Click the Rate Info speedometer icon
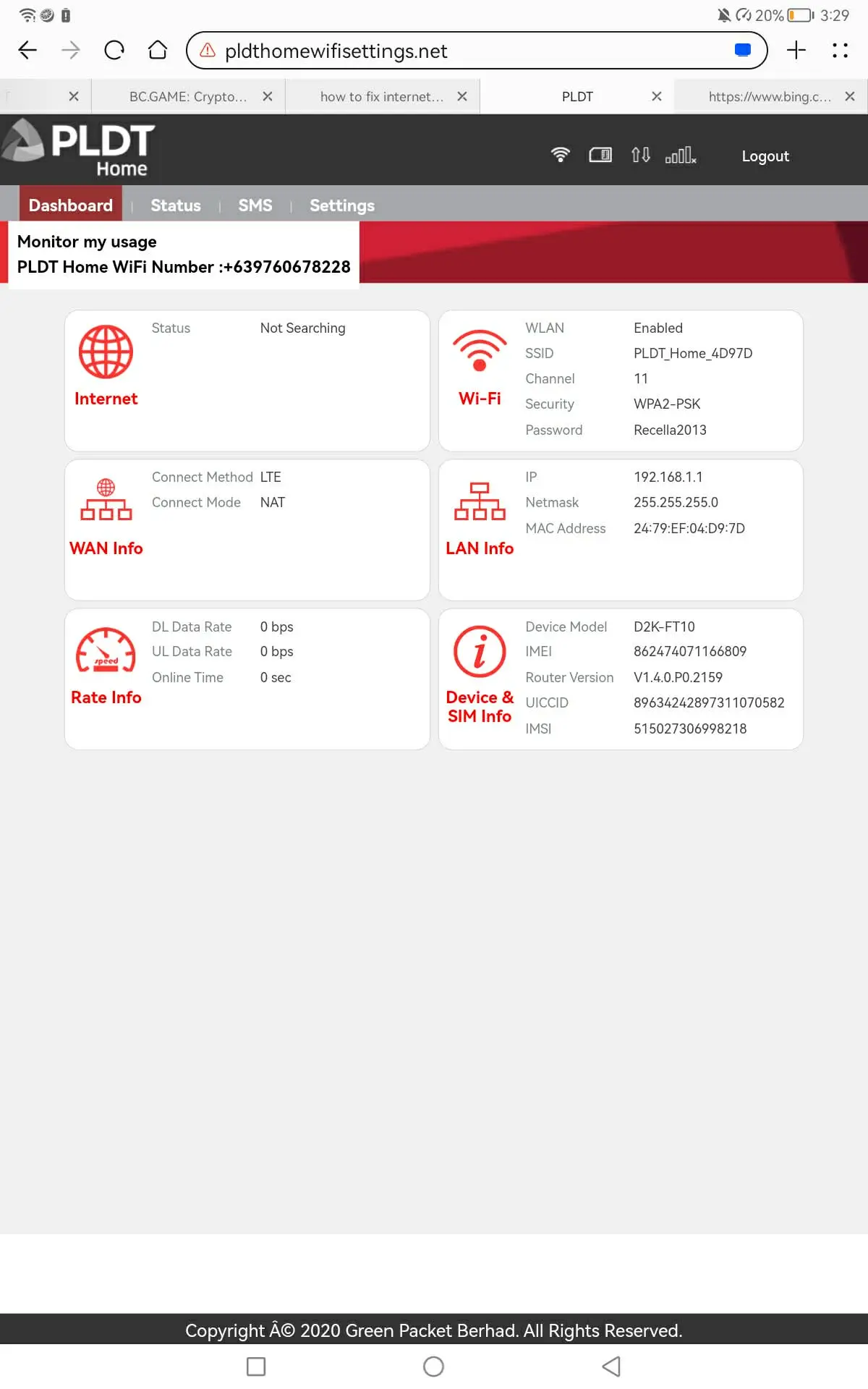The width and height of the screenshot is (868, 1389). tap(106, 650)
